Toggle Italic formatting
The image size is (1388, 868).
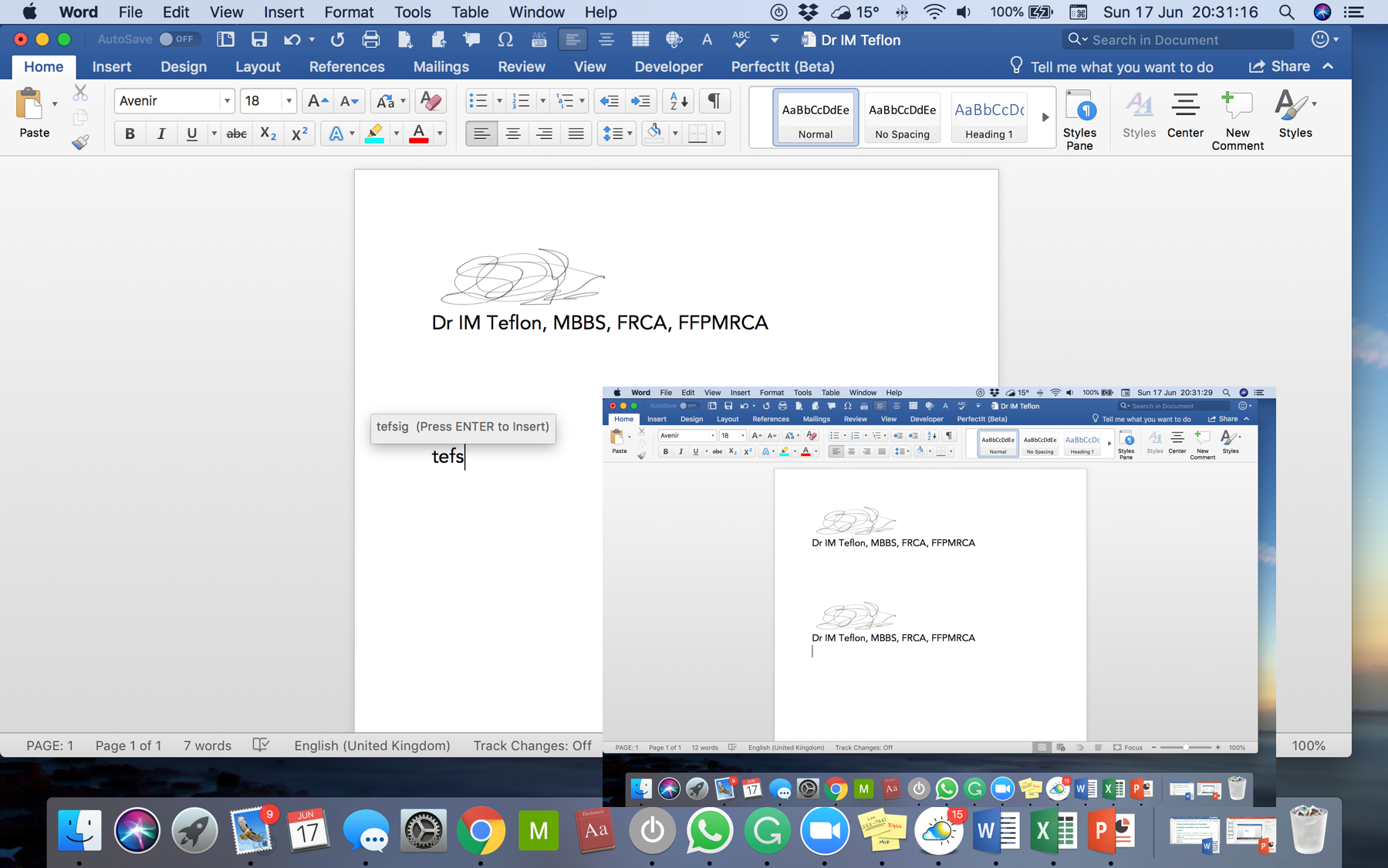point(160,133)
